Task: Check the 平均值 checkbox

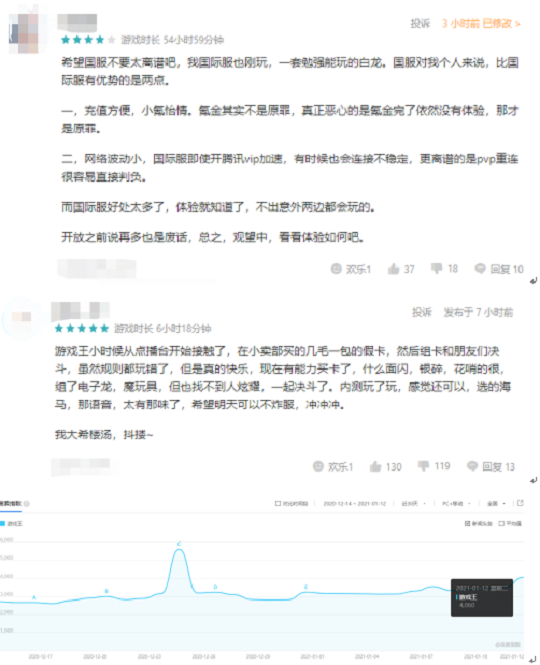Action: [501, 523]
